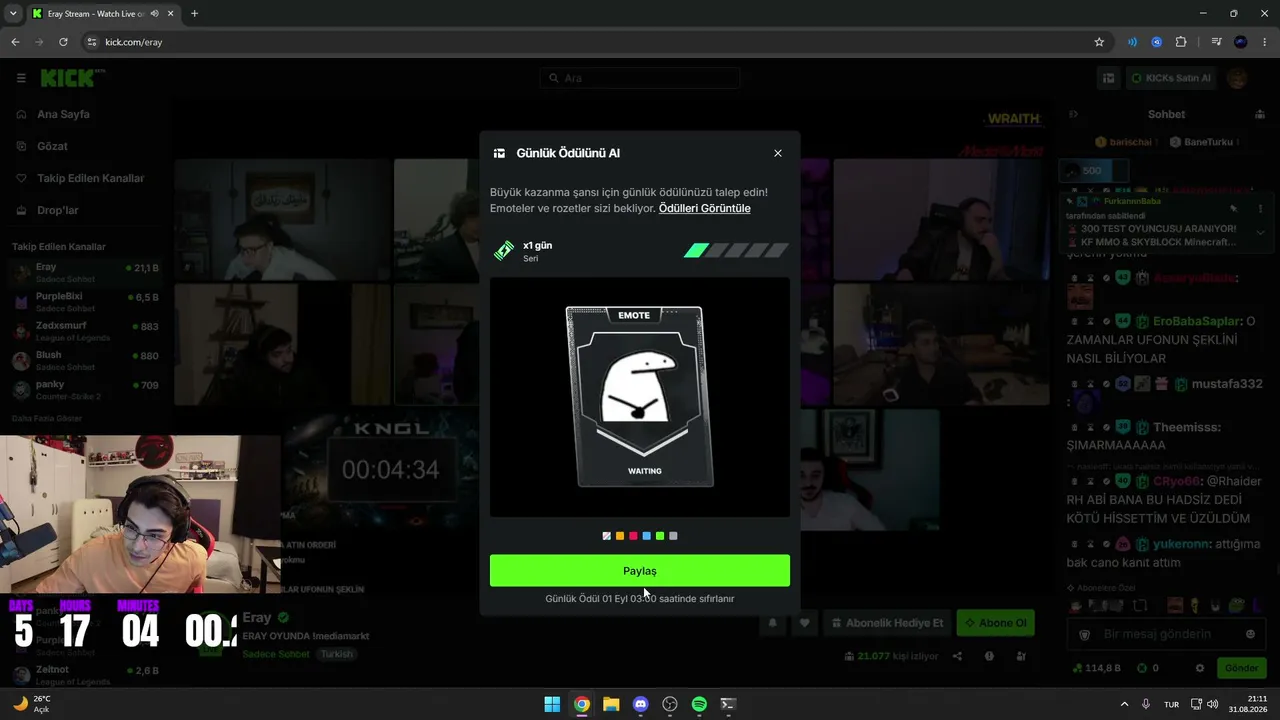This screenshot has height=720, width=1280.
Task: Open the Blush channel in followed list
Action: (87, 360)
